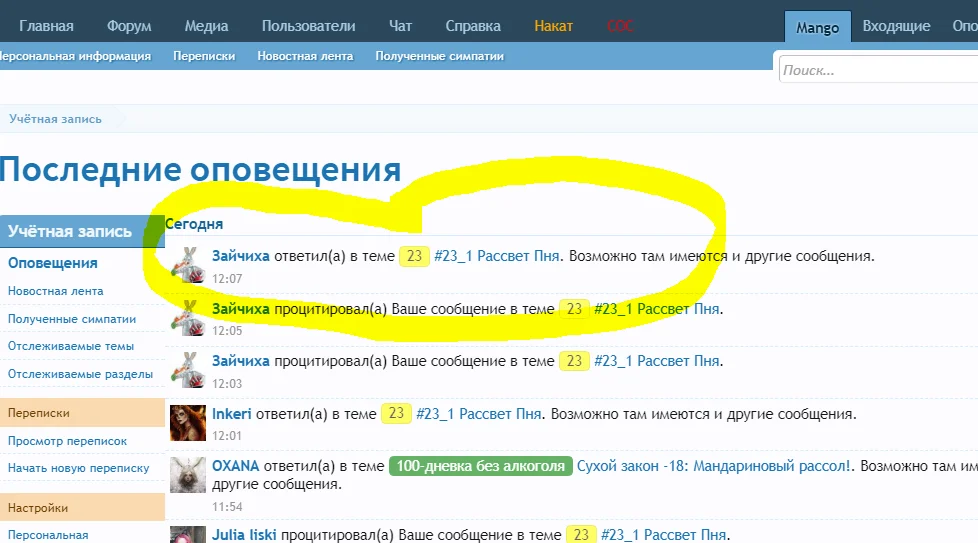
Task: Click the Сегодня date heading
Action: click(x=194, y=224)
